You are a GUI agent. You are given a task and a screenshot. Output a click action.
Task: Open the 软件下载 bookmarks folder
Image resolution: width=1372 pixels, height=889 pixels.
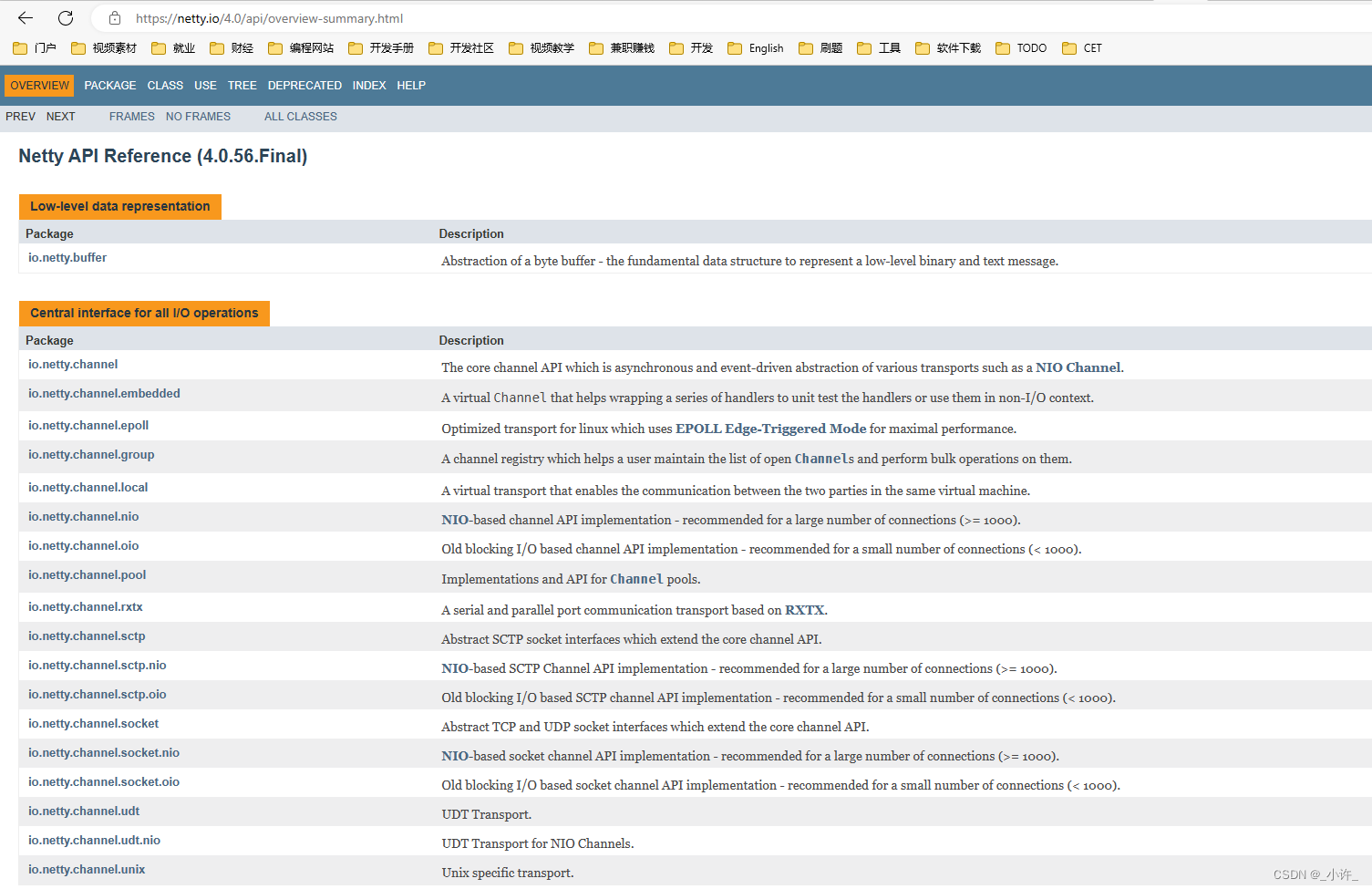click(x=954, y=47)
